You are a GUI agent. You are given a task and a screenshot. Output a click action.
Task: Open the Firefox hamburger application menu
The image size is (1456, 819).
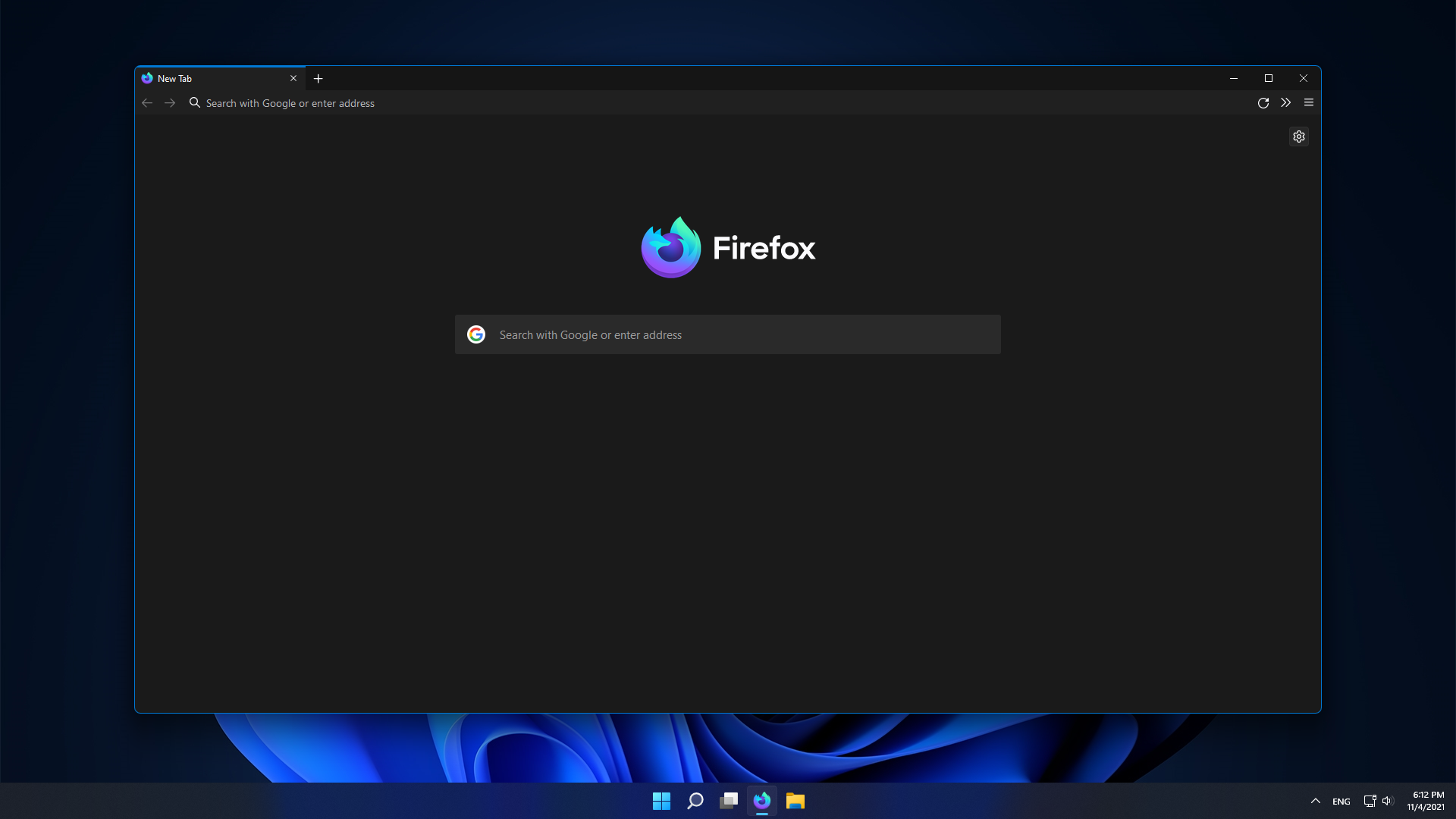[x=1308, y=103]
